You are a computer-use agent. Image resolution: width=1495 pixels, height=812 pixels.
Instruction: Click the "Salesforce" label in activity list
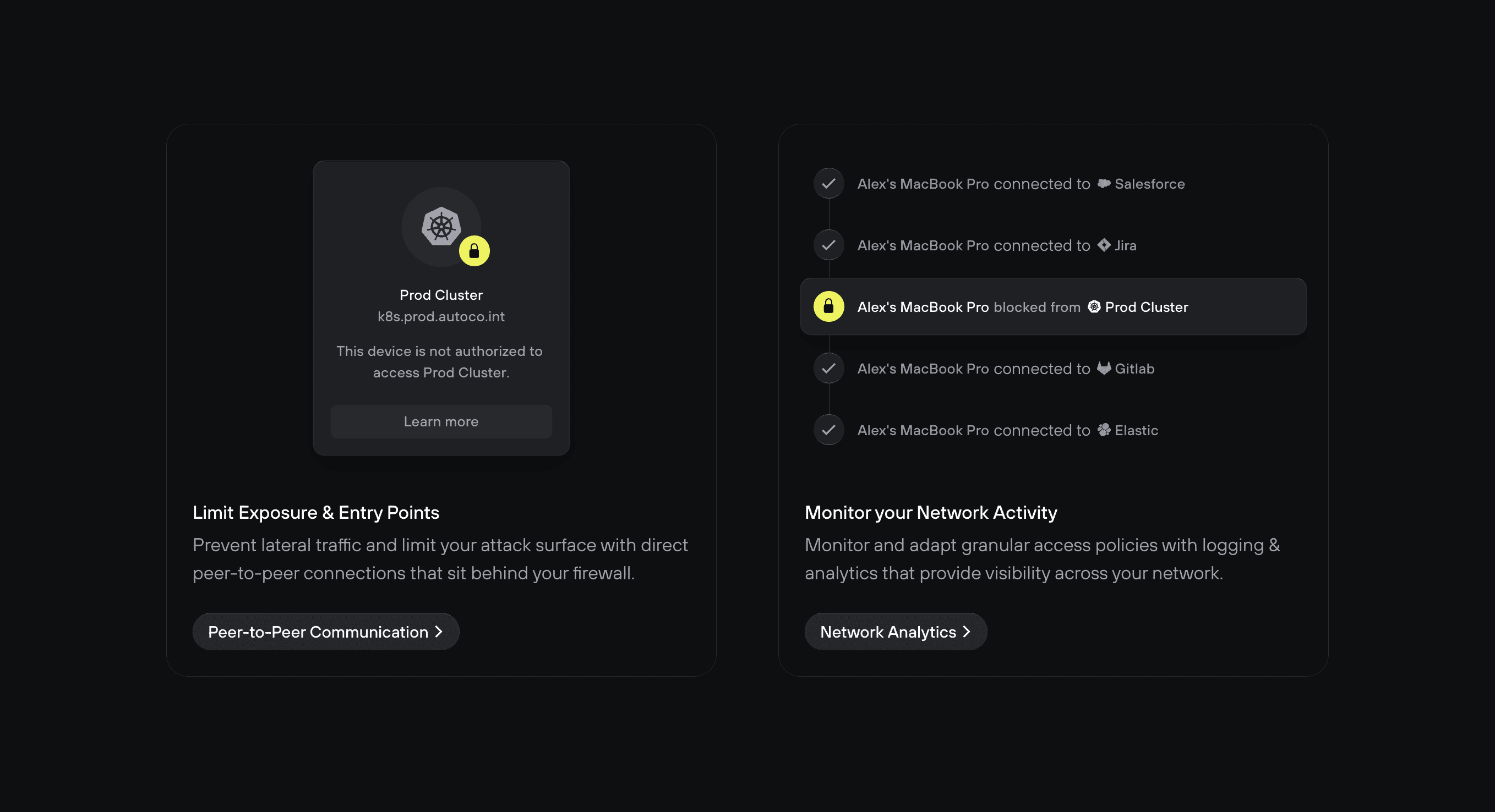(1150, 184)
